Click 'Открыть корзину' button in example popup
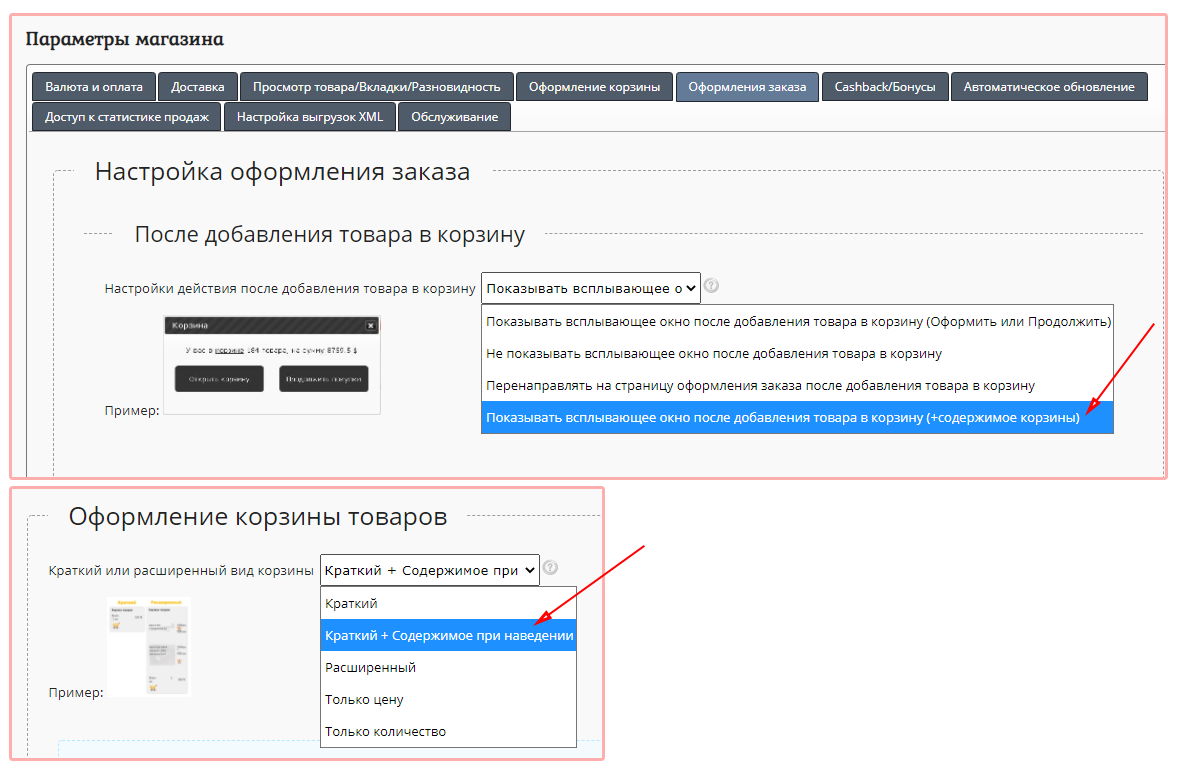 [x=219, y=379]
